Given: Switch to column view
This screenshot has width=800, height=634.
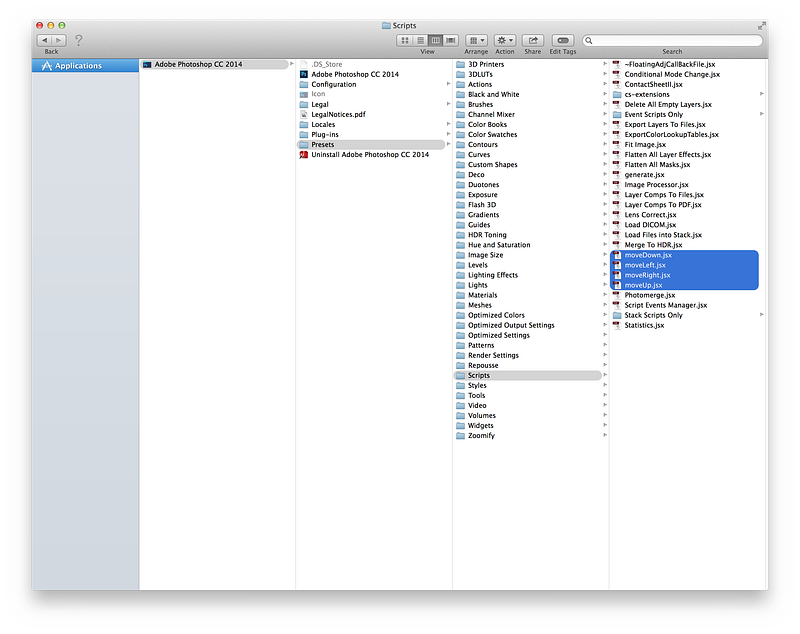Looking at the screenshot, I should click(435, 40).
